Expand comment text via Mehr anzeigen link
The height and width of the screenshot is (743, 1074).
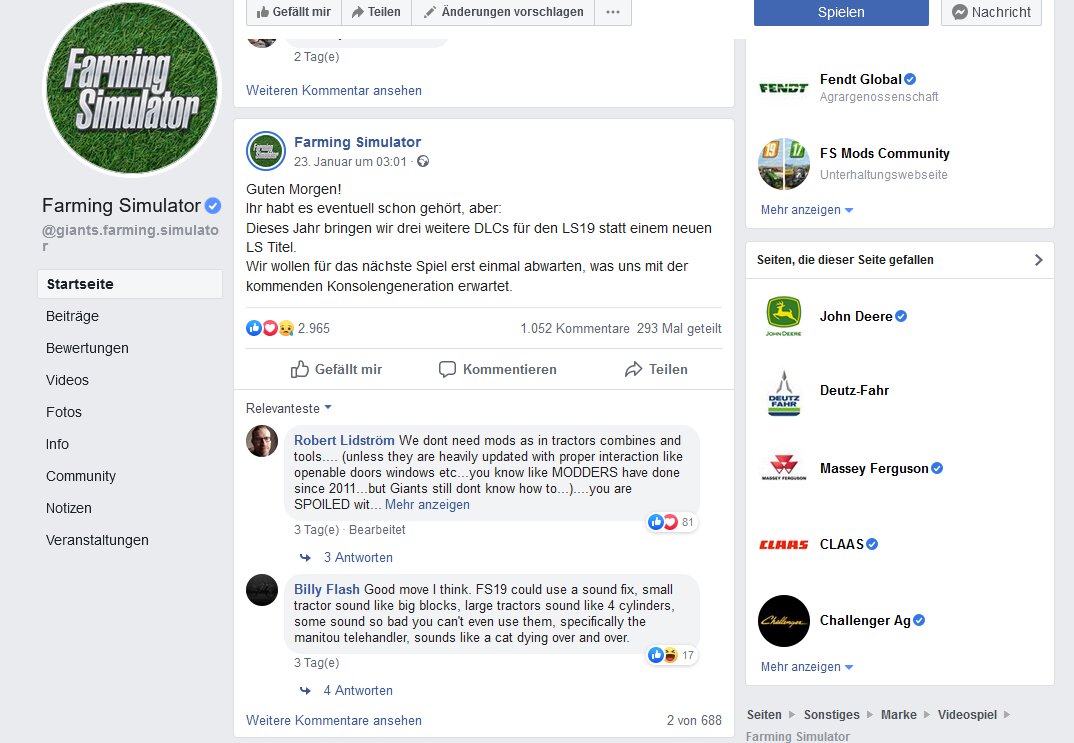[x=427, y=505]
